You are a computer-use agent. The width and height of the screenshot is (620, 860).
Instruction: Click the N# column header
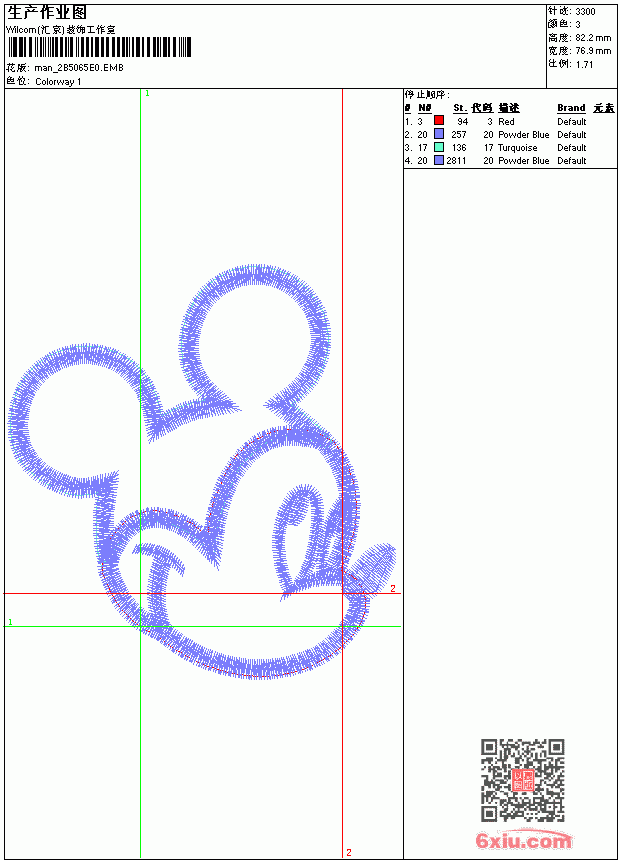click(425, 108)
